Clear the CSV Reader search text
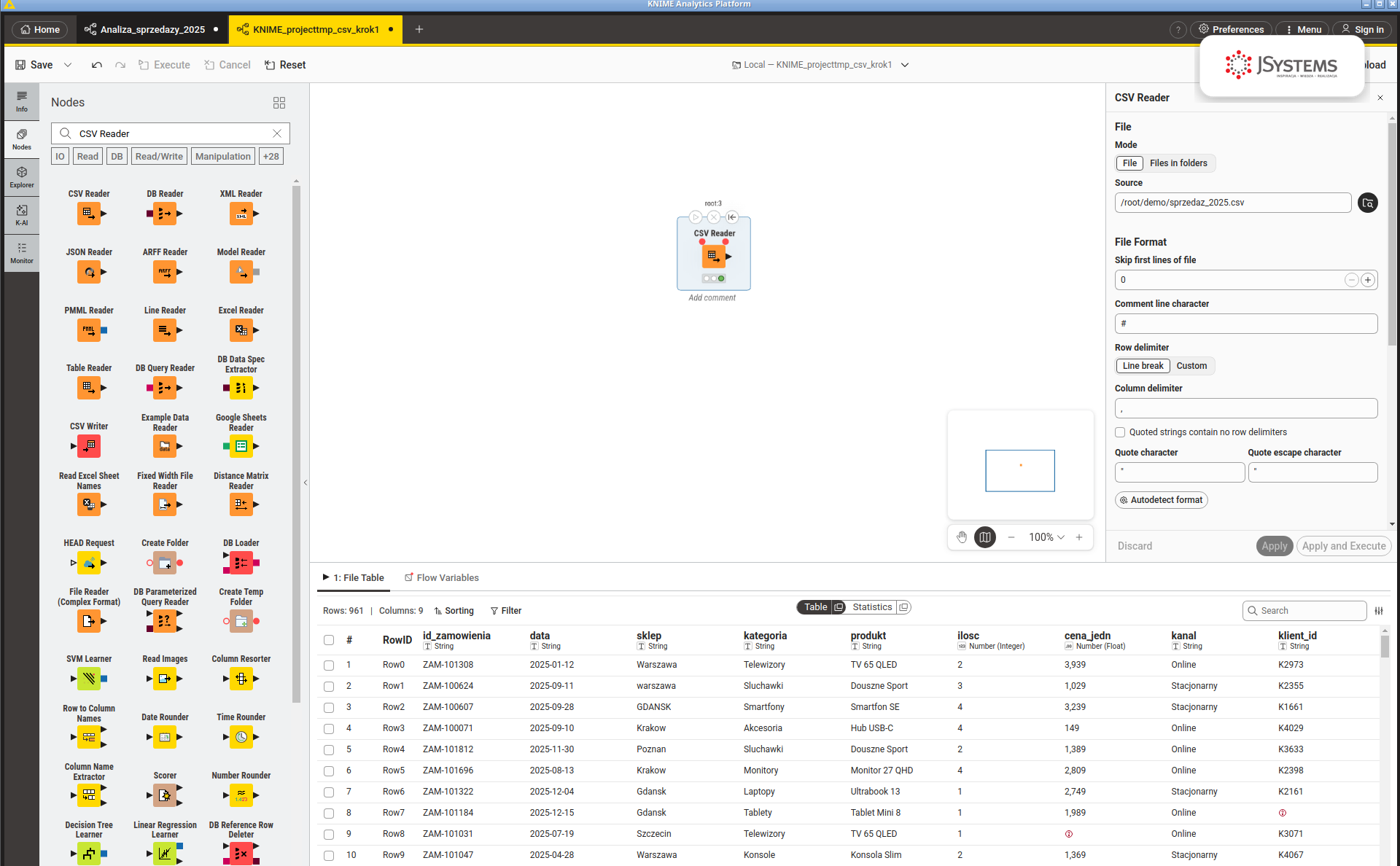 point(277,133)
